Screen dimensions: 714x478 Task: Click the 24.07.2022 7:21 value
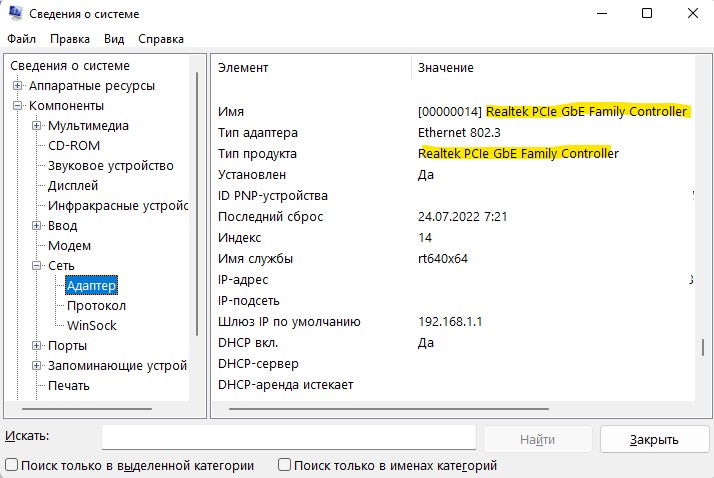(x=463, y=216)
